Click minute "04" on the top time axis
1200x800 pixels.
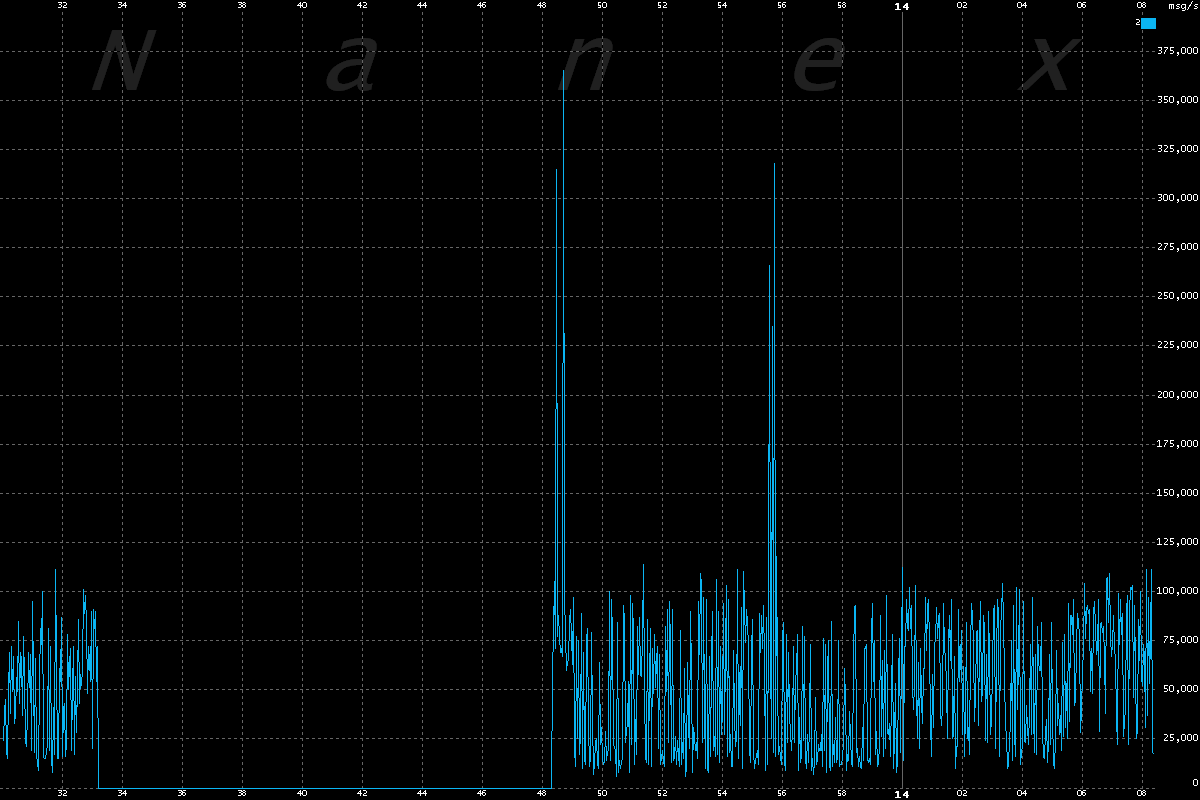(x=1022, y=6)
